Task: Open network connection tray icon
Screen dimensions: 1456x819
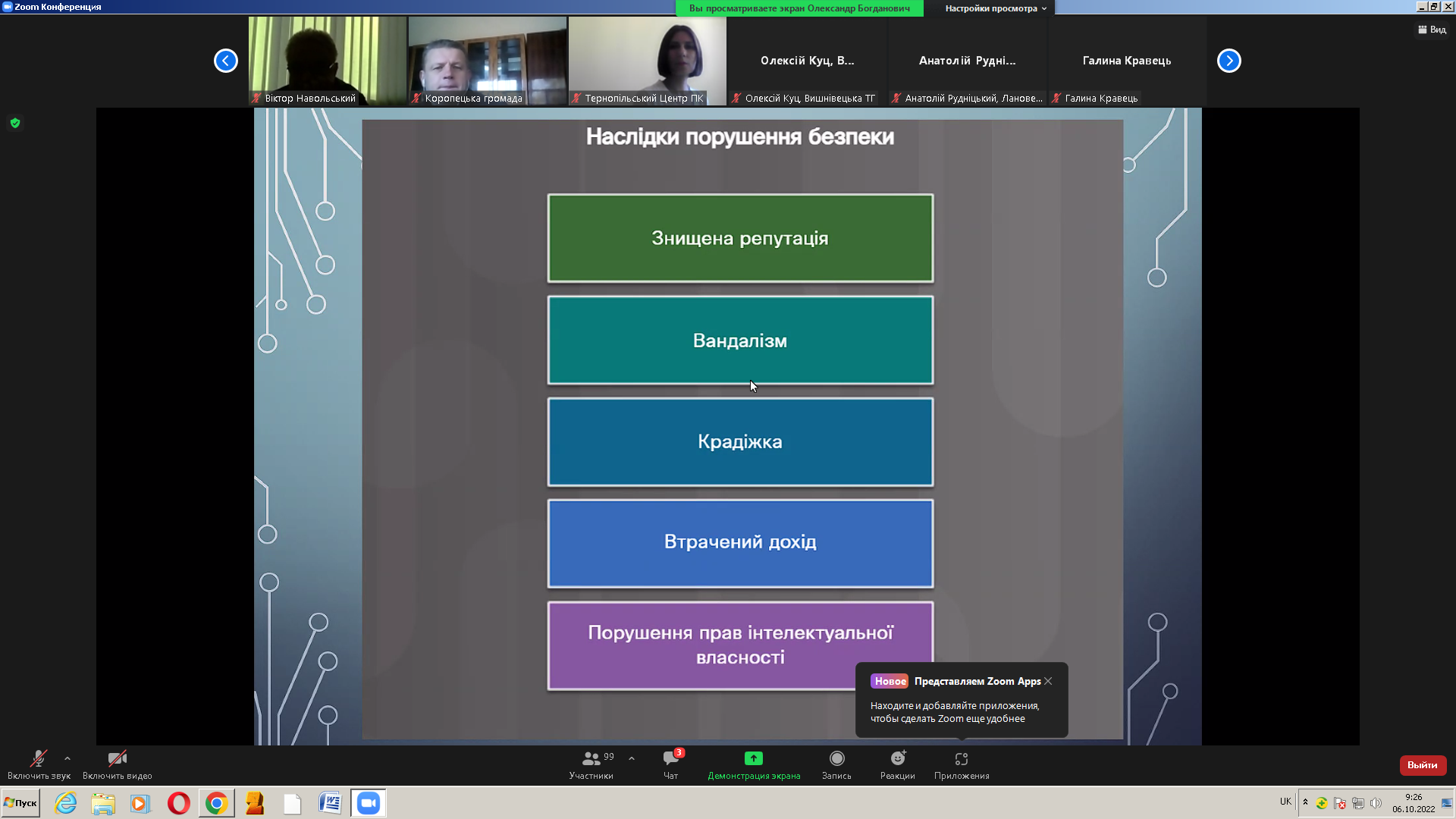Action: click(1358, 803)
